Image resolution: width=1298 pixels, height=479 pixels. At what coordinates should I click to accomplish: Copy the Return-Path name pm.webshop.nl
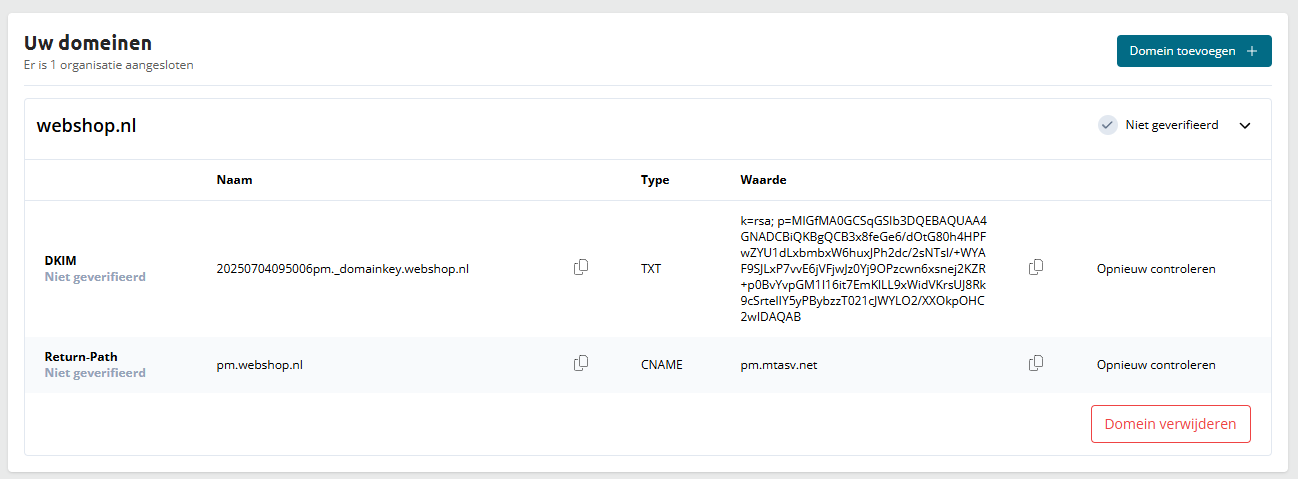[x=581, y=364]
